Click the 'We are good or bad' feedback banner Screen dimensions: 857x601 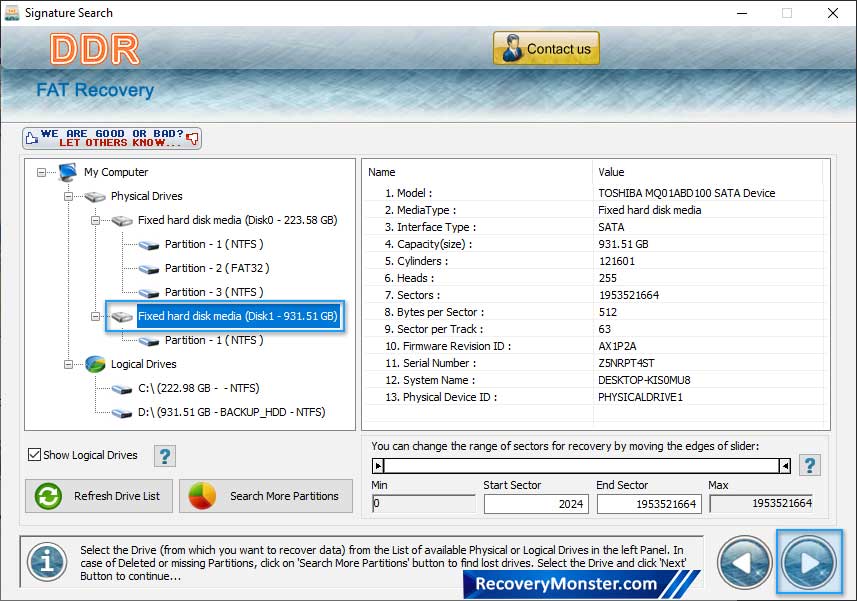(112, 138)
